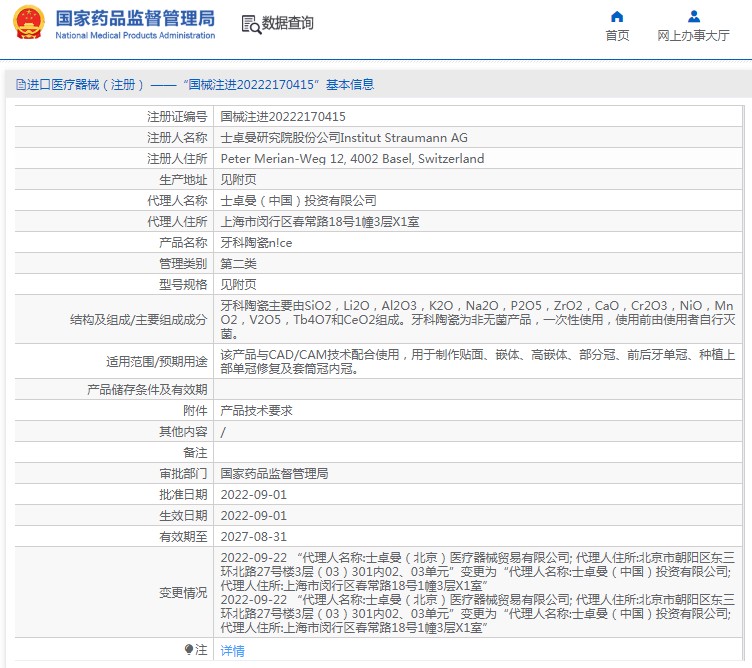Click 国家药品监督管理局 site title

134,18
